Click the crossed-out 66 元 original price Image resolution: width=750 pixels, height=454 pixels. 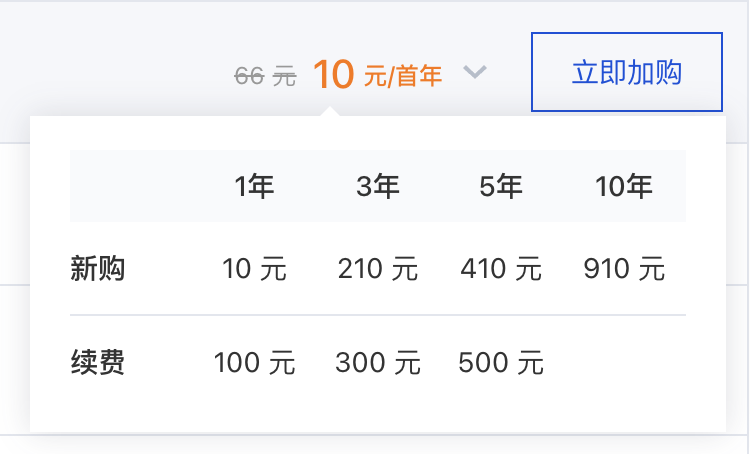coord(265,76)
